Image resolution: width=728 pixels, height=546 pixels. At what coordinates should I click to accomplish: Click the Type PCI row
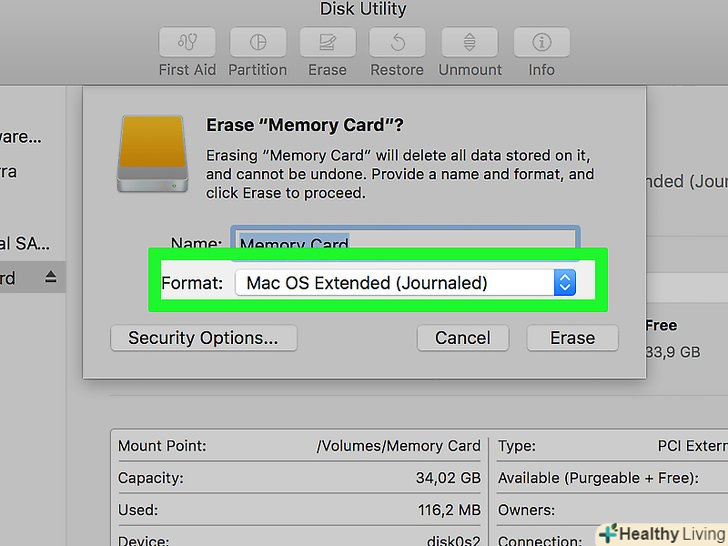click(610, 446)
